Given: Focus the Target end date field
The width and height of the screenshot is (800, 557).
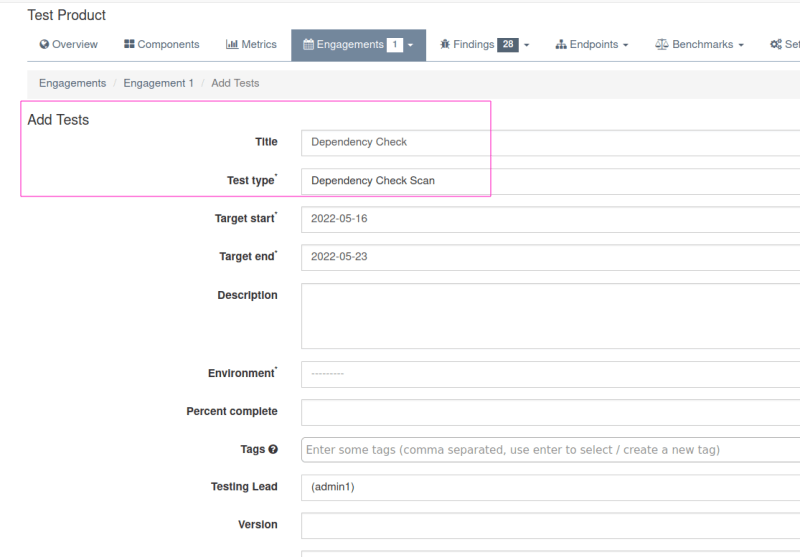Looking at the screenshot, I should [551, 258].
